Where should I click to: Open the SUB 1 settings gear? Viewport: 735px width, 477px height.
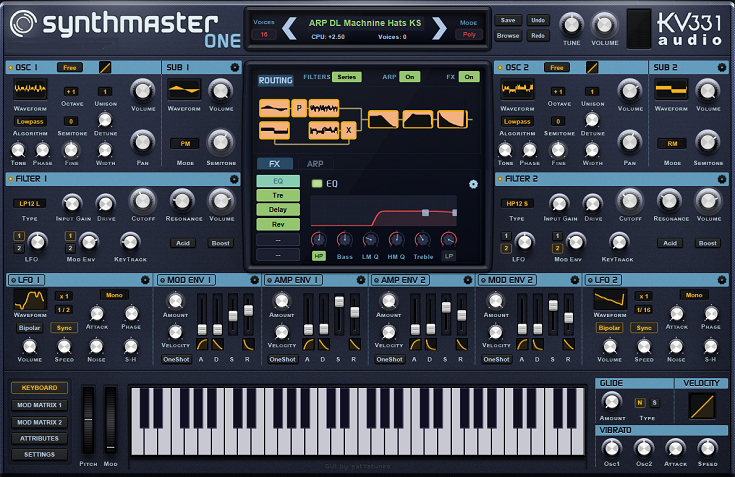click(235, 67)
